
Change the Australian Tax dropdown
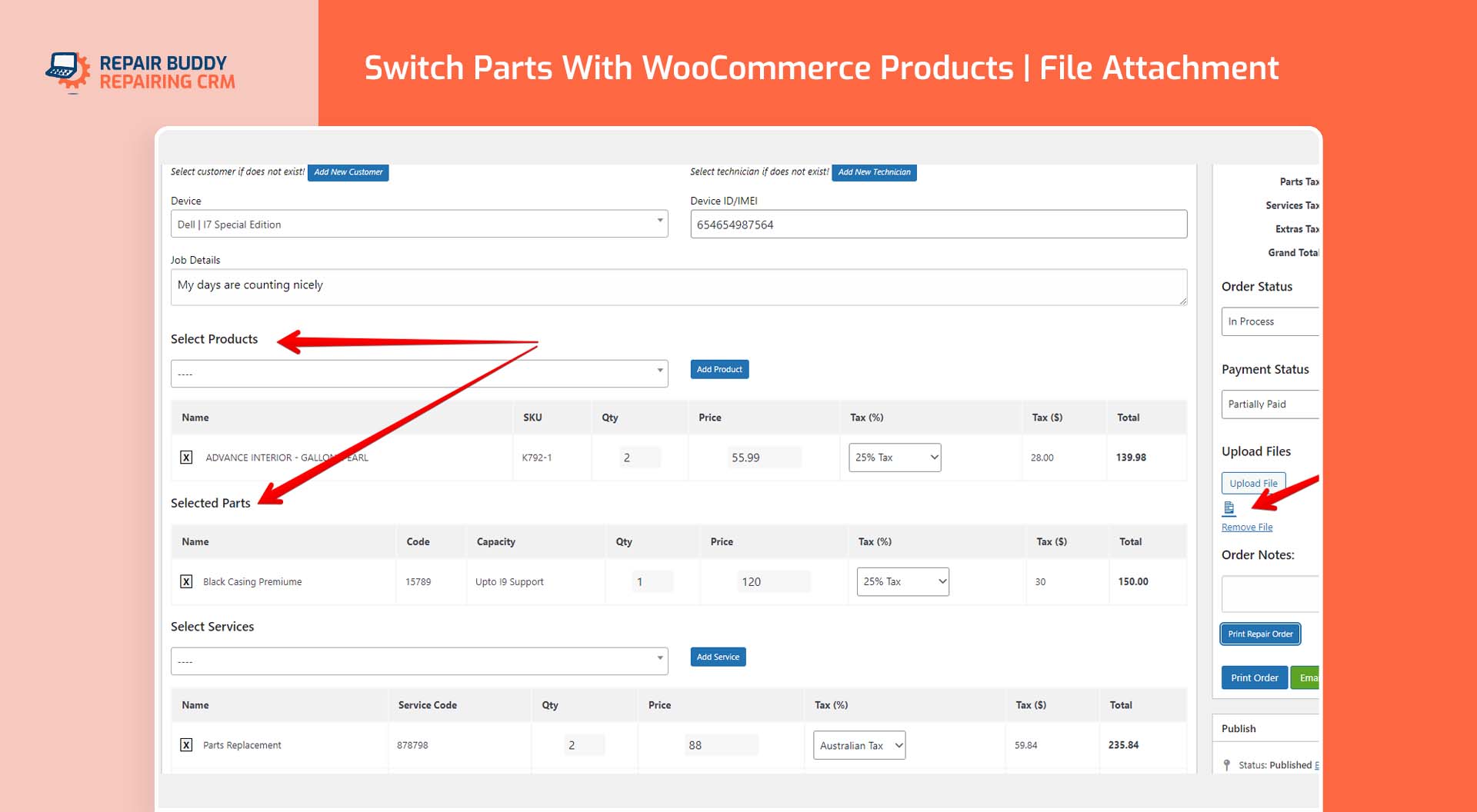tap(859, 745)
